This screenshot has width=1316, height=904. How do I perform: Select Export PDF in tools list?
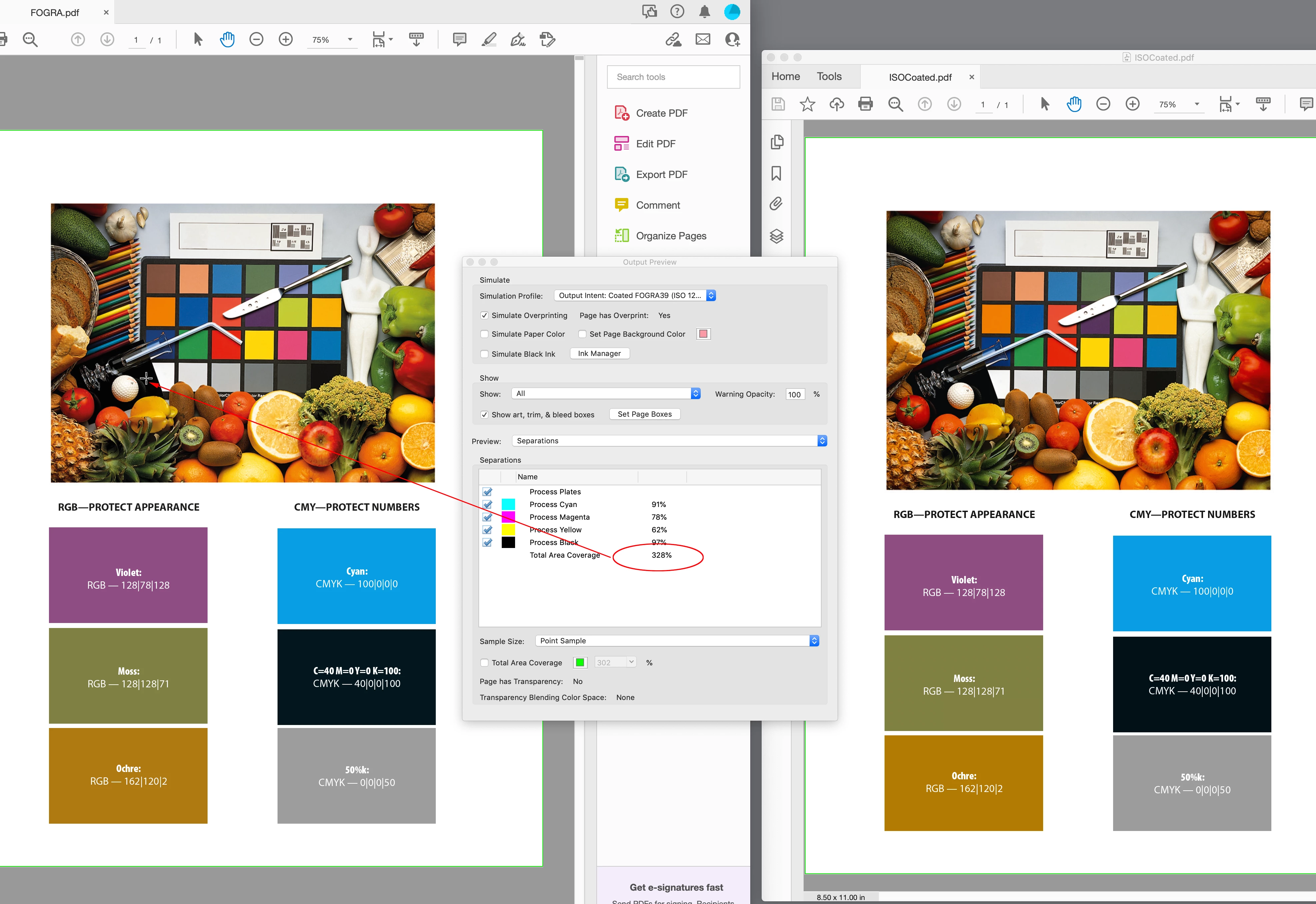(661, 174)
